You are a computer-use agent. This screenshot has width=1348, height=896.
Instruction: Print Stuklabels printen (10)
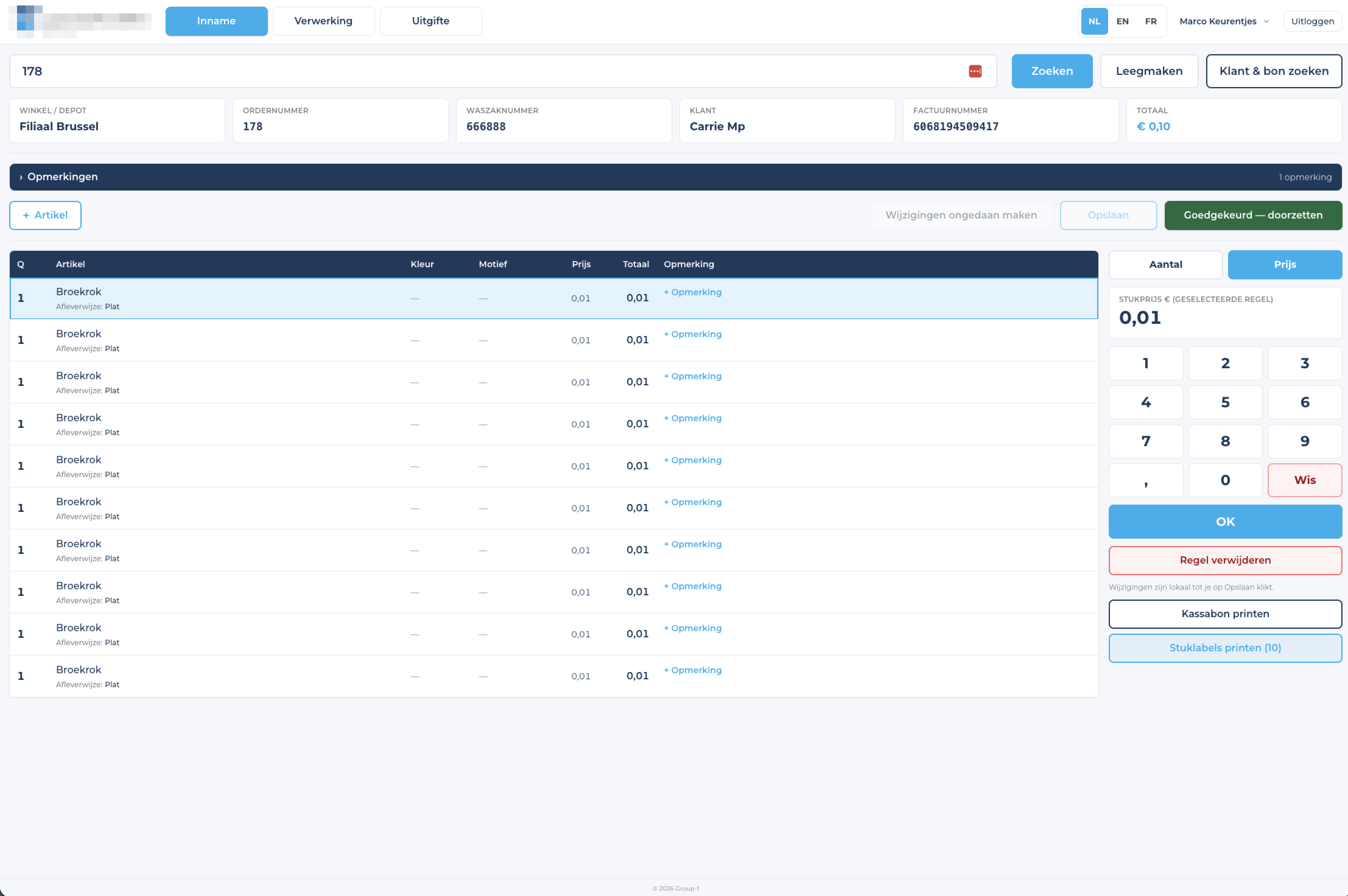coord(1225,648)
